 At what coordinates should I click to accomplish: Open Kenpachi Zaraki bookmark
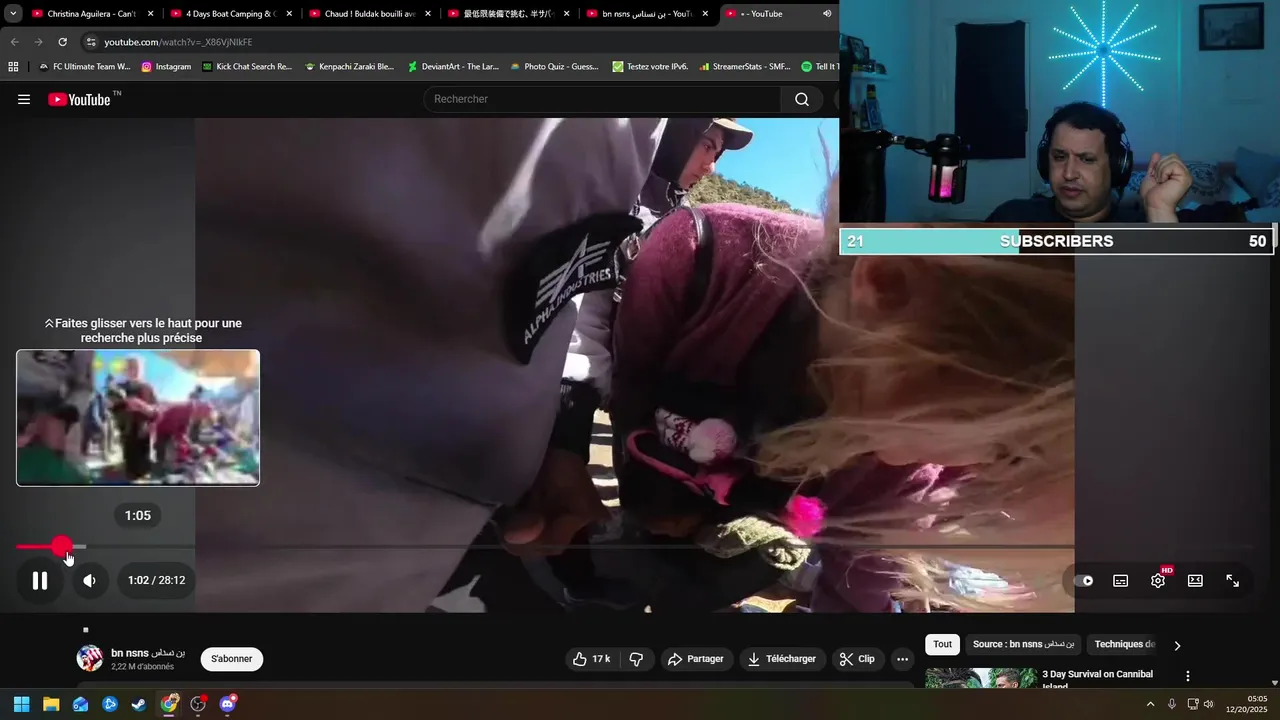click(349, 67)
